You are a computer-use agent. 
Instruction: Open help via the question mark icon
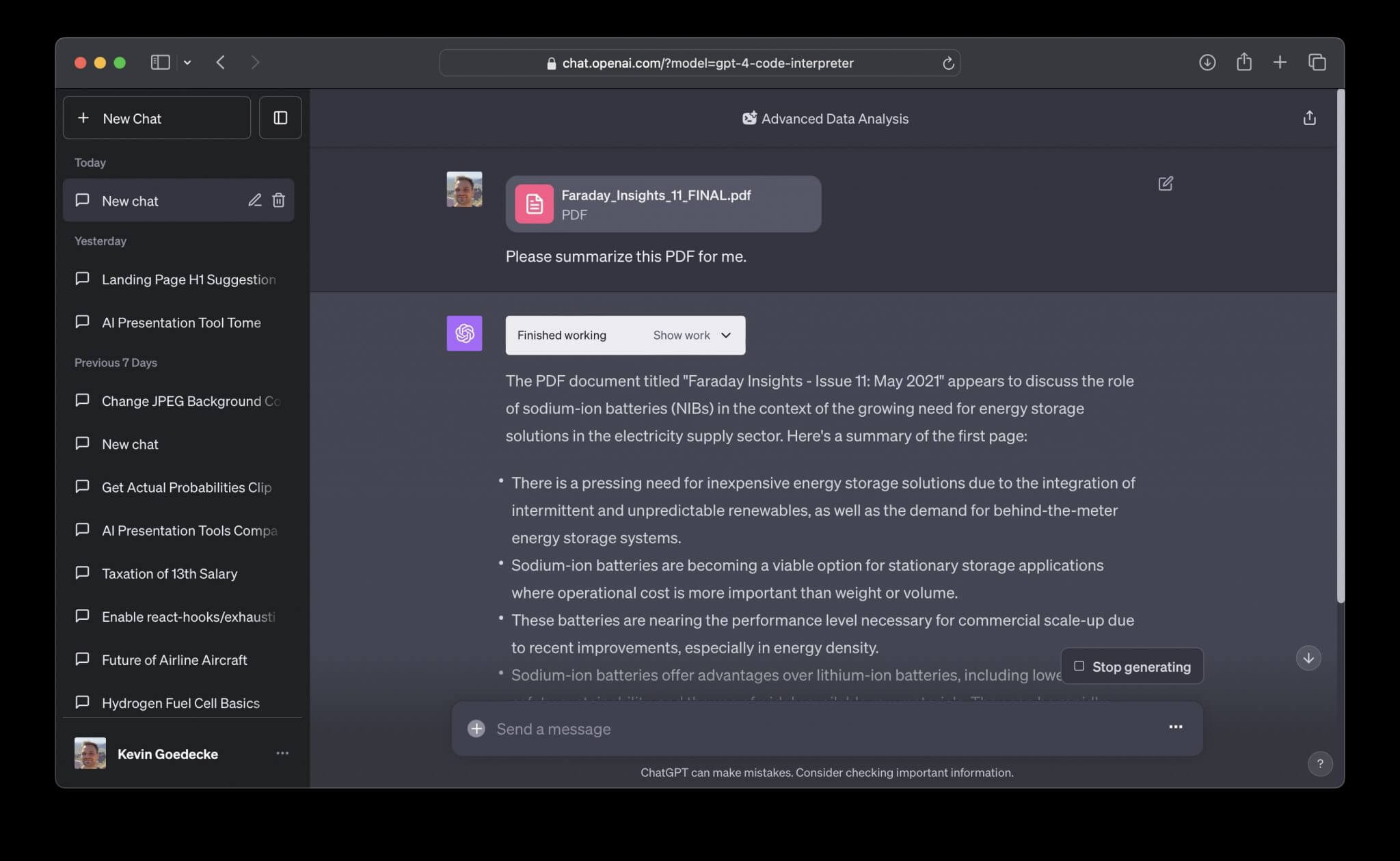[x=1320, y=764]
